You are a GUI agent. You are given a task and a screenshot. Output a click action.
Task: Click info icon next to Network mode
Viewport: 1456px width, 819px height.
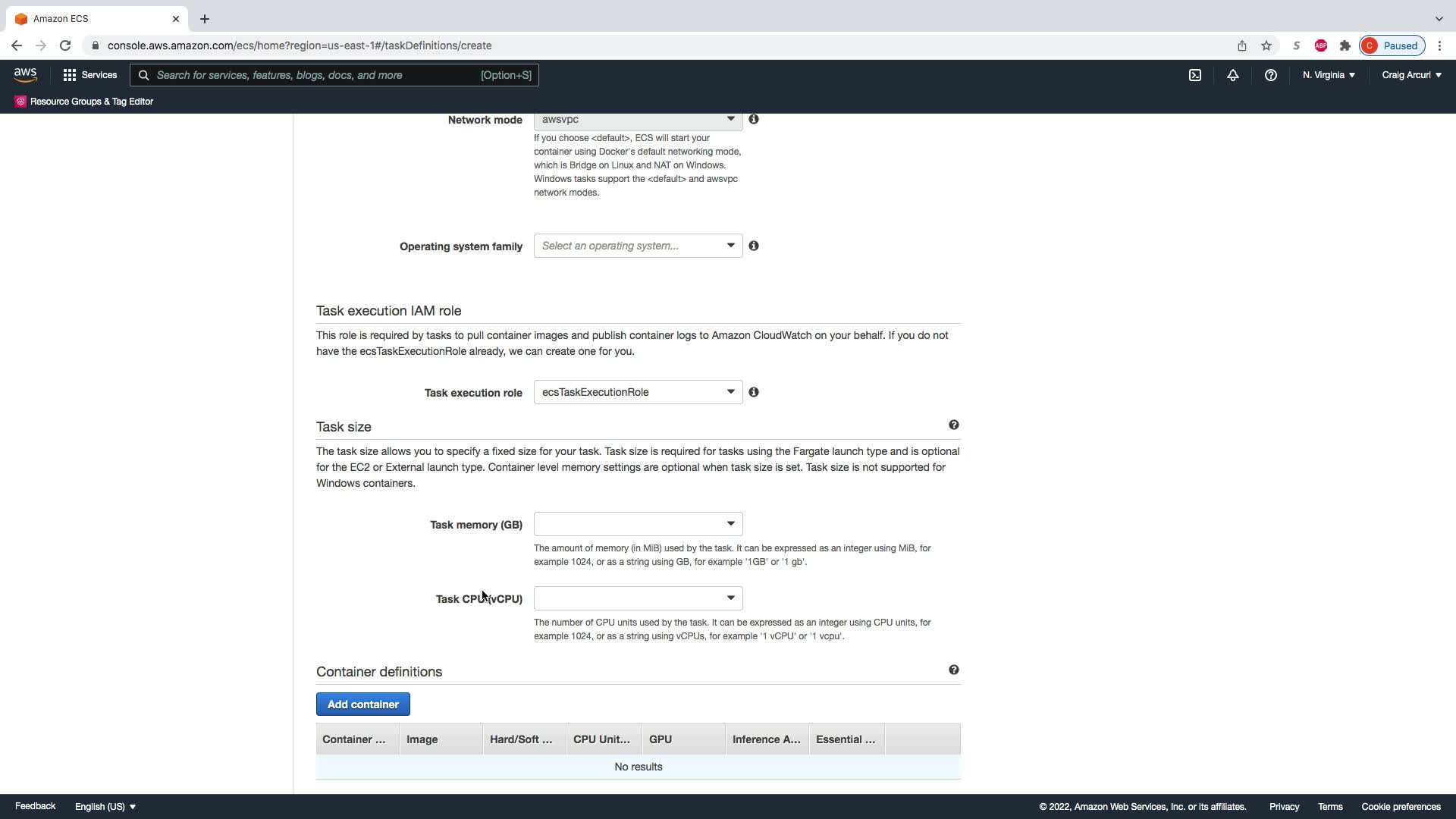pyautogui.click(x=754, y=119)
